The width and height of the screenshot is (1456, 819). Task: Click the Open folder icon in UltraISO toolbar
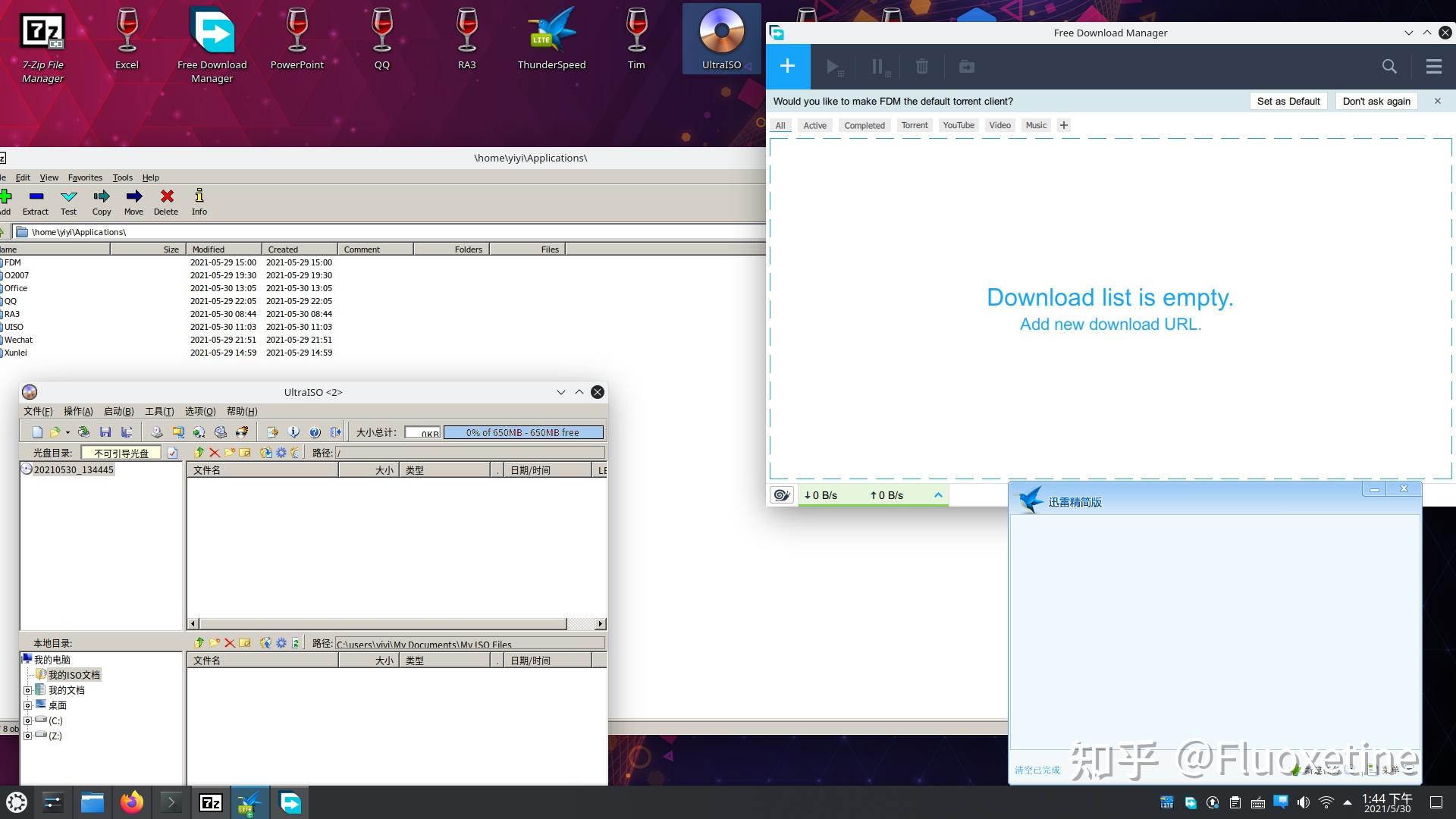pyautogui.click(x=55, y=432)
